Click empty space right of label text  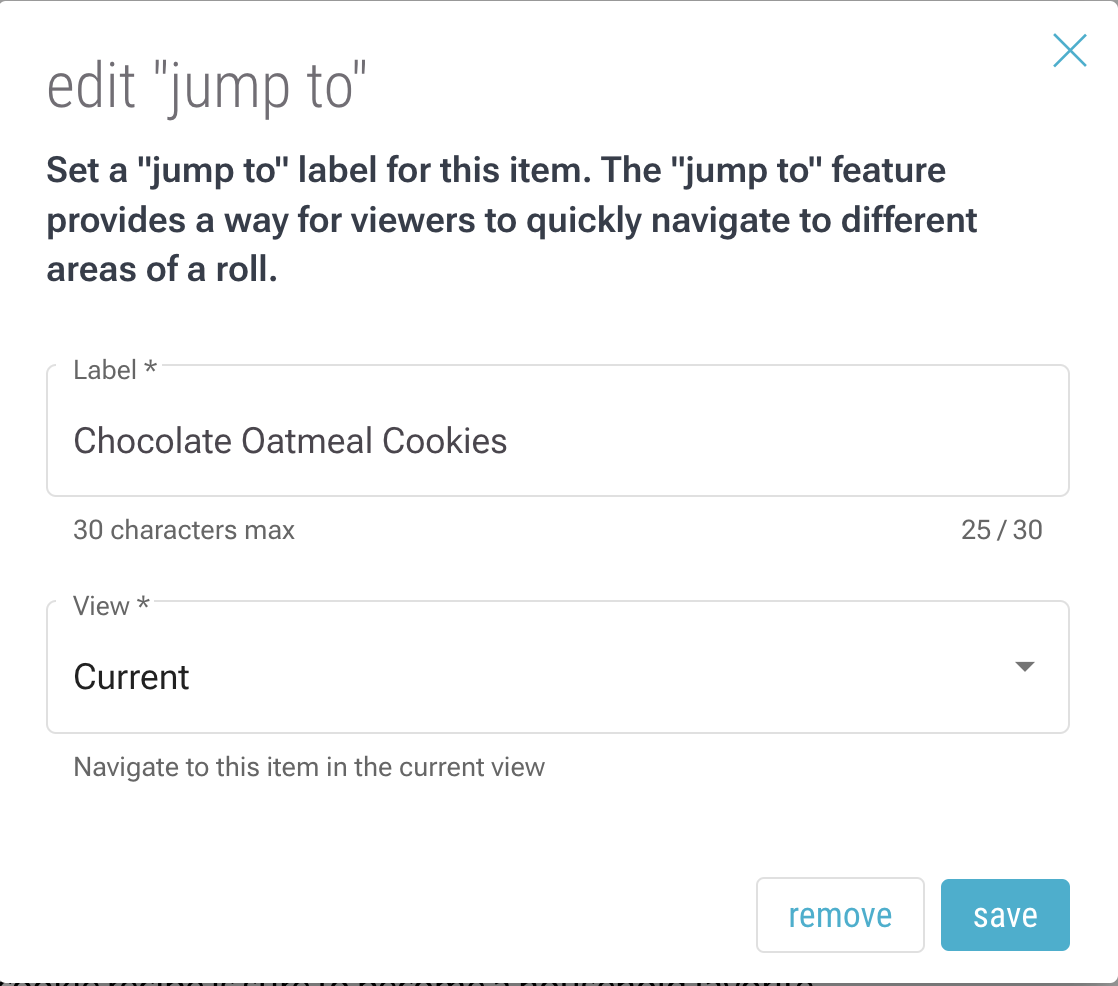pyautogui.click(x=780, y=441)
